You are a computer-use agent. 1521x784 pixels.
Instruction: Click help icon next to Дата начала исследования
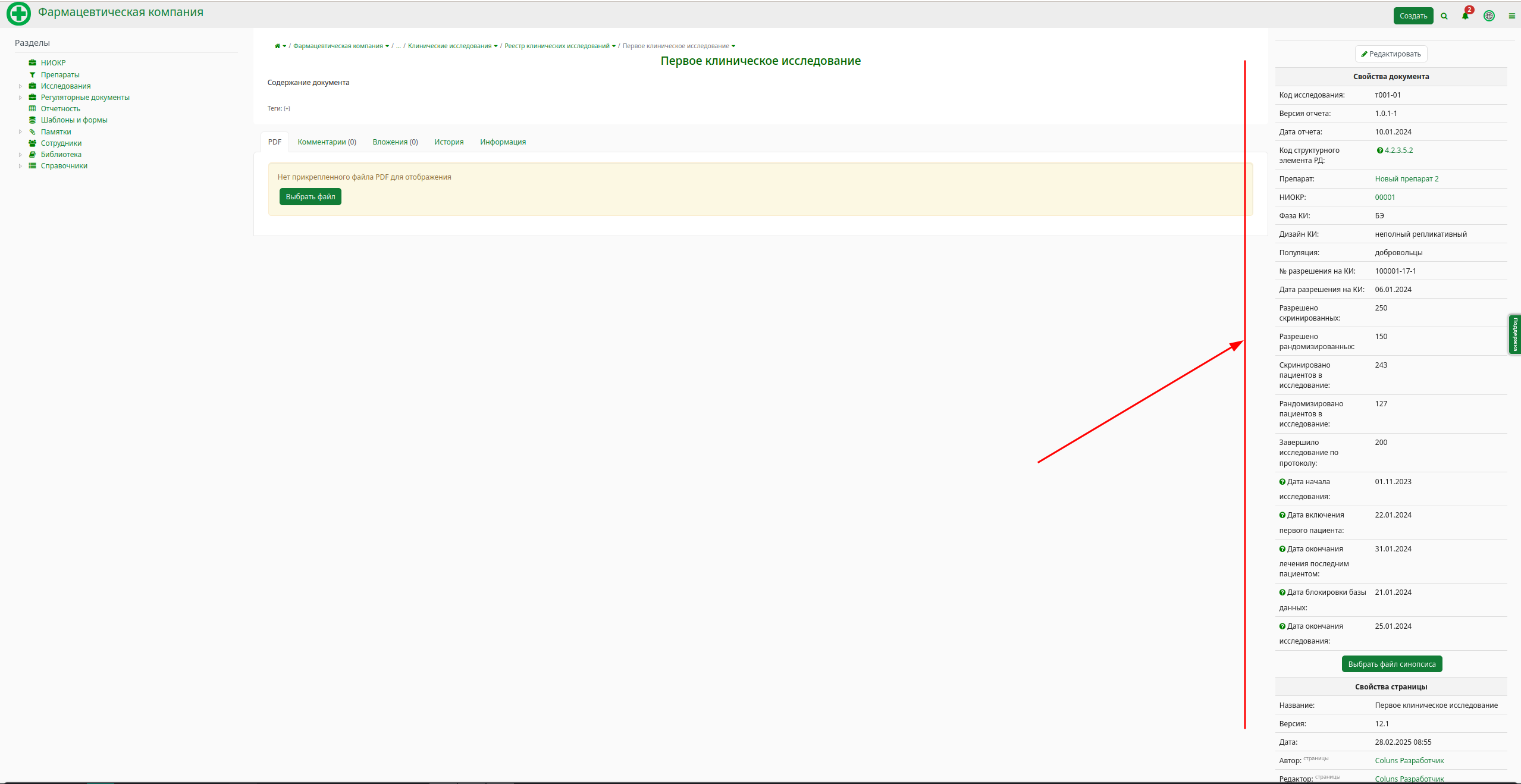click(1282, 482)
